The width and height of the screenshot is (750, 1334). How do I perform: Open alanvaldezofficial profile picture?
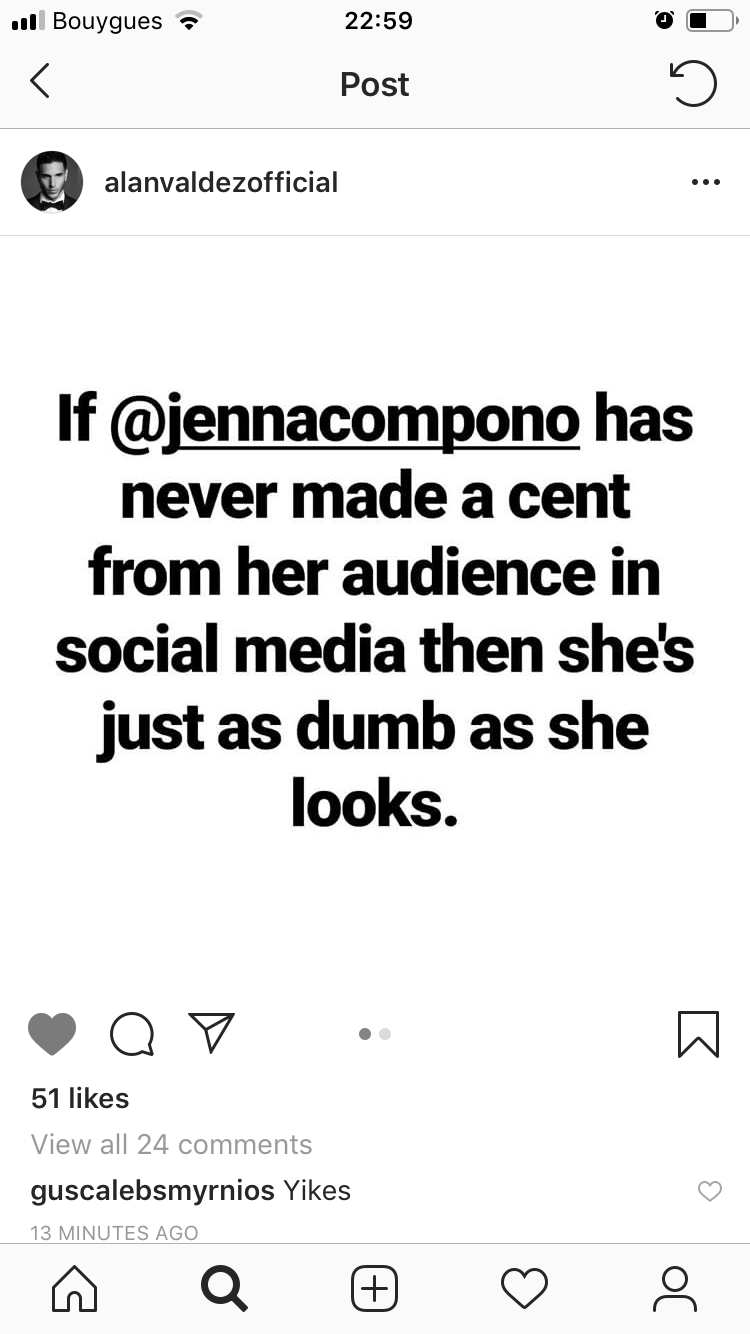pyautogui.click(x=52, y=182)
